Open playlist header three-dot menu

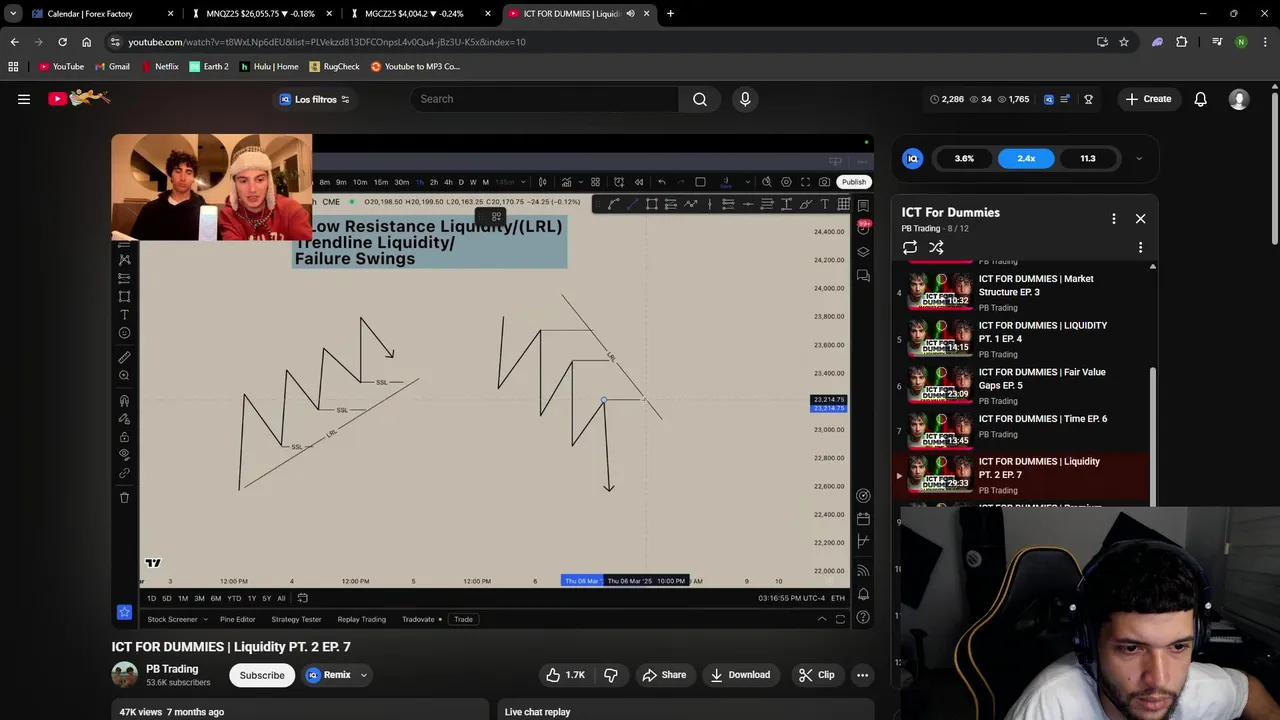click(1114, 218)
